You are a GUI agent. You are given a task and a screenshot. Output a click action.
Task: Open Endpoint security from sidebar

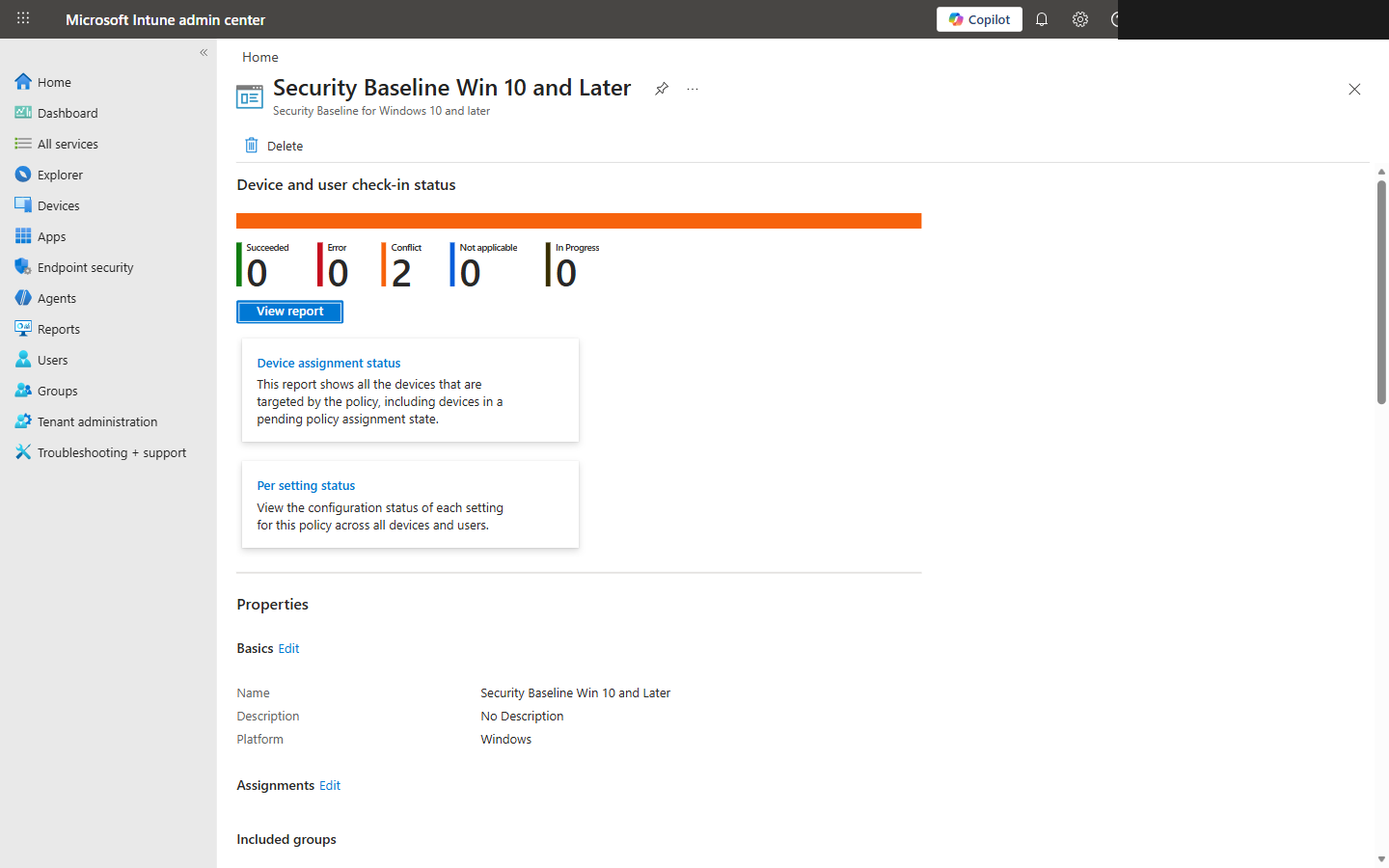(85, 267)
